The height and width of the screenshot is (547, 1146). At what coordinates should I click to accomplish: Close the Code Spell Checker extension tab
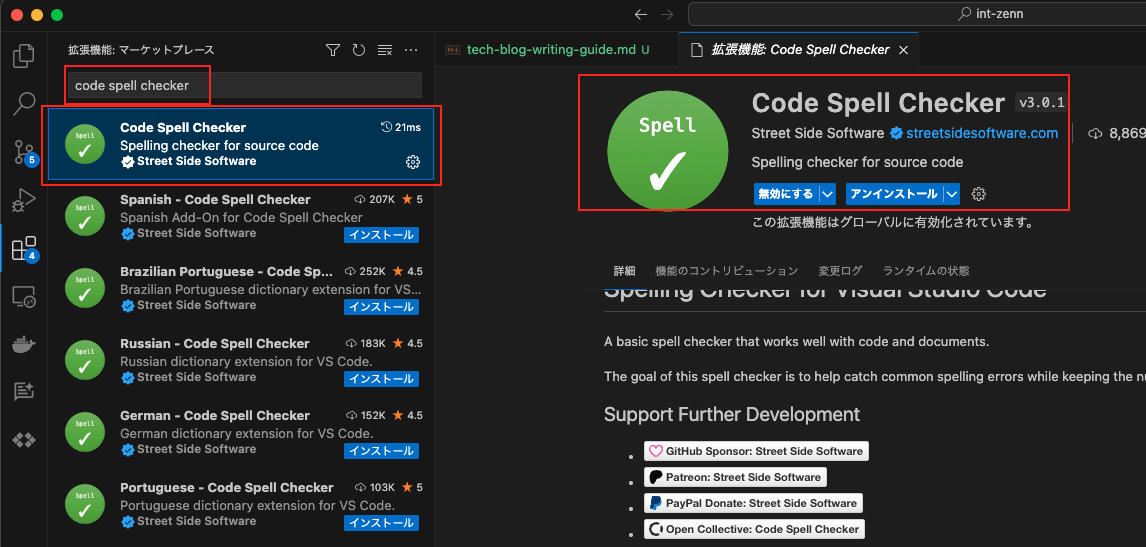pyautogui.click(x=903, y=50)
